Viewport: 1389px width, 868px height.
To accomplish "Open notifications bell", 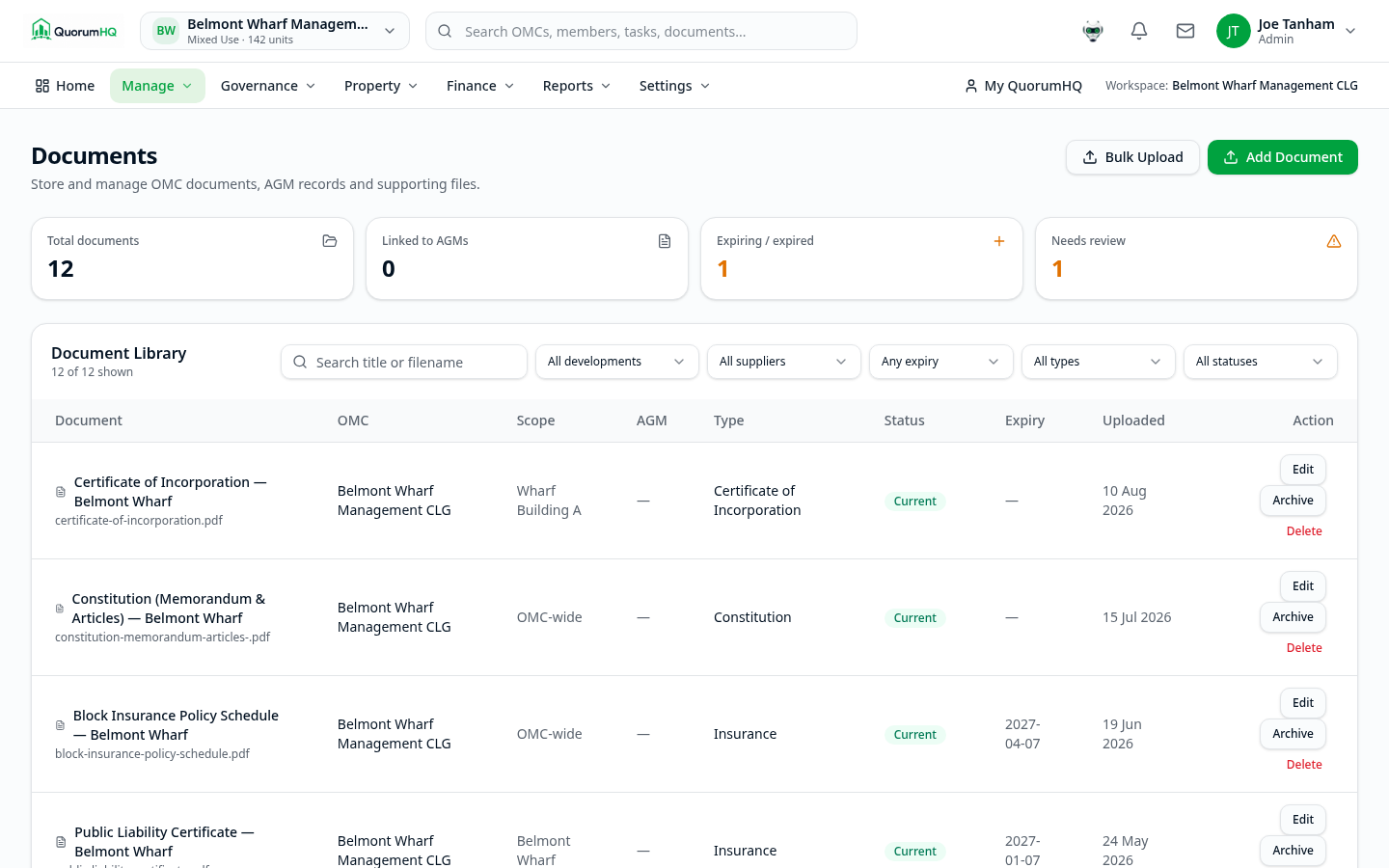I will (x=1139, y=31).
